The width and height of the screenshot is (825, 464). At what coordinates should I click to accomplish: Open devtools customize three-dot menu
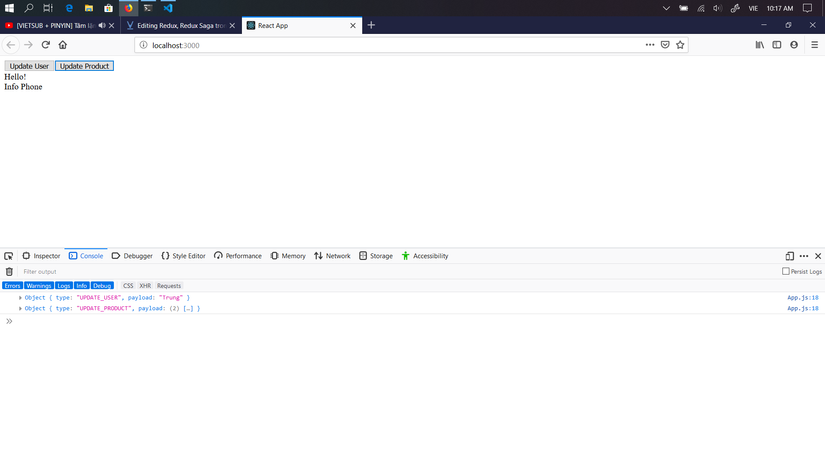click(804, 256)
